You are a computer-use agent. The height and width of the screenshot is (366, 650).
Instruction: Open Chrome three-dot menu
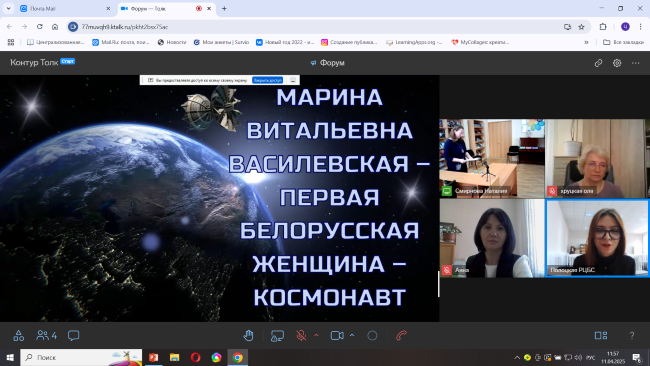pos(640,27)
